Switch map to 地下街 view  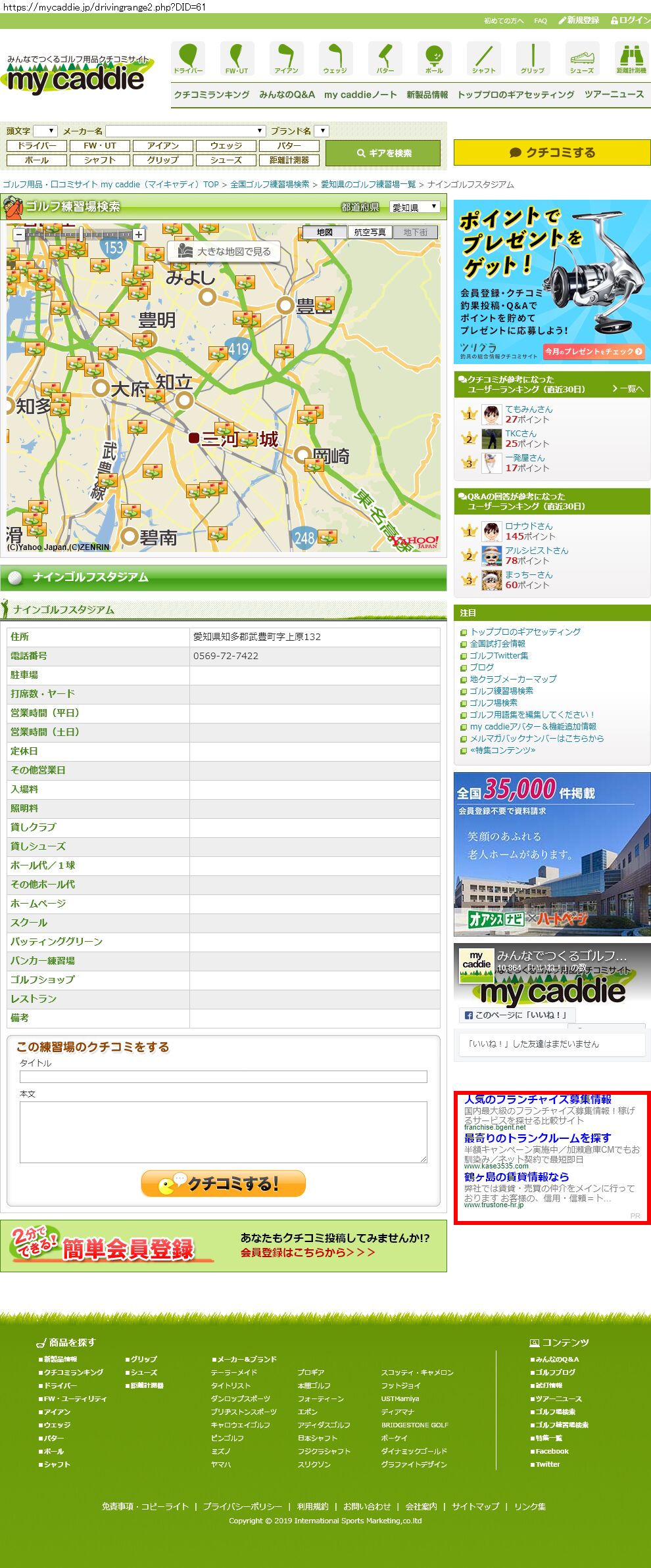pos(416,232)
